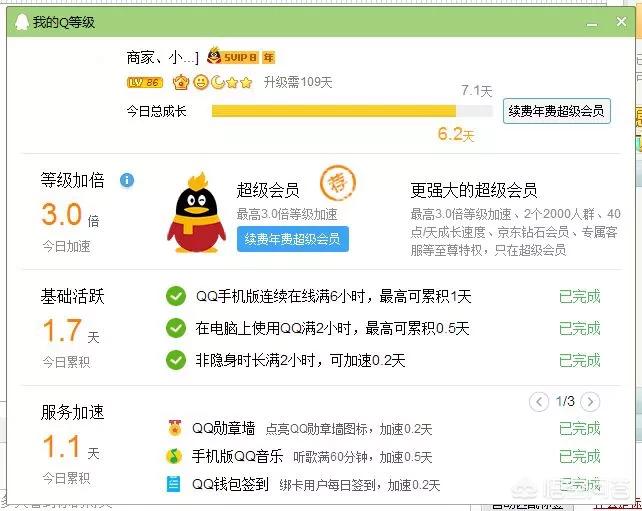The width and height of the screenshot is (642, 511).
Task: Click the blue info icon beside 等级加倍
Action: tap(127, 180)
